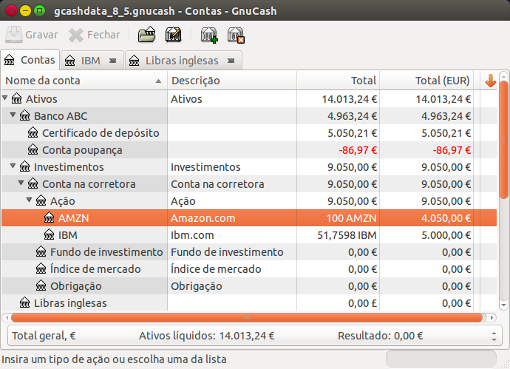Collapse the Ativos account tree
This screenshot has width=510, height=369.
pos(5,98)
